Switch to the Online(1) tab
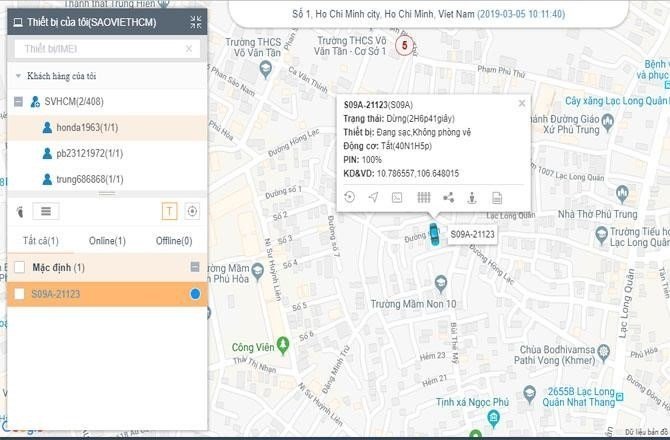 point(107,241)
